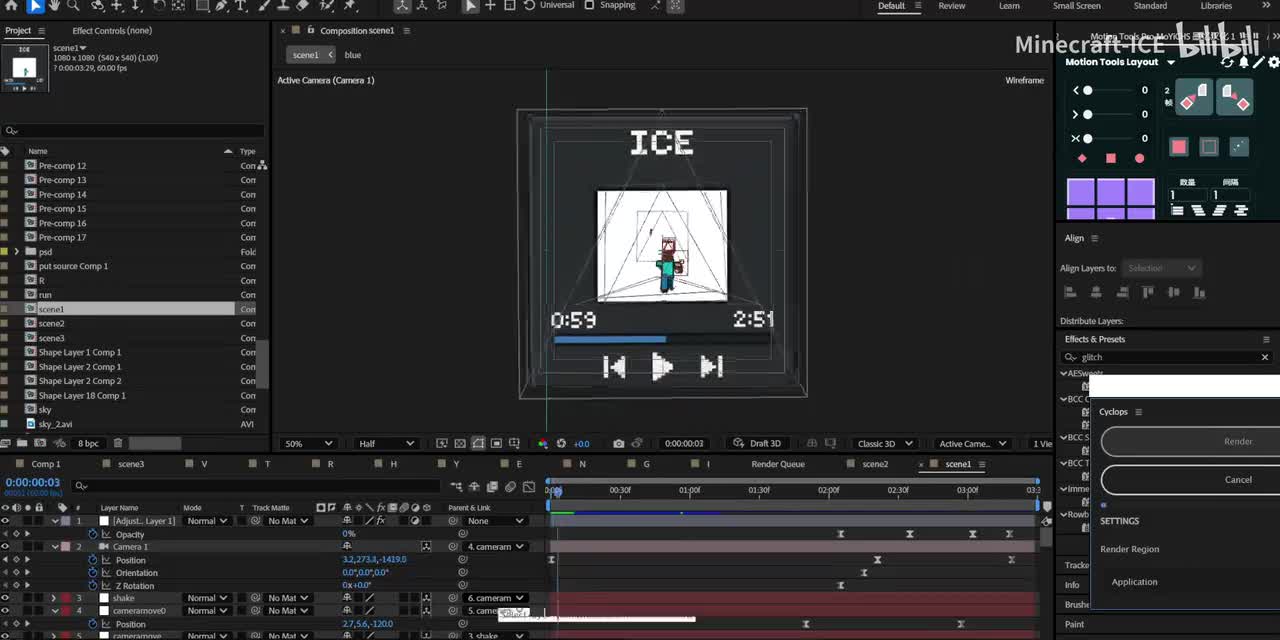
Task: Click the align left edges icon
Action: [x=1070, y=292]
